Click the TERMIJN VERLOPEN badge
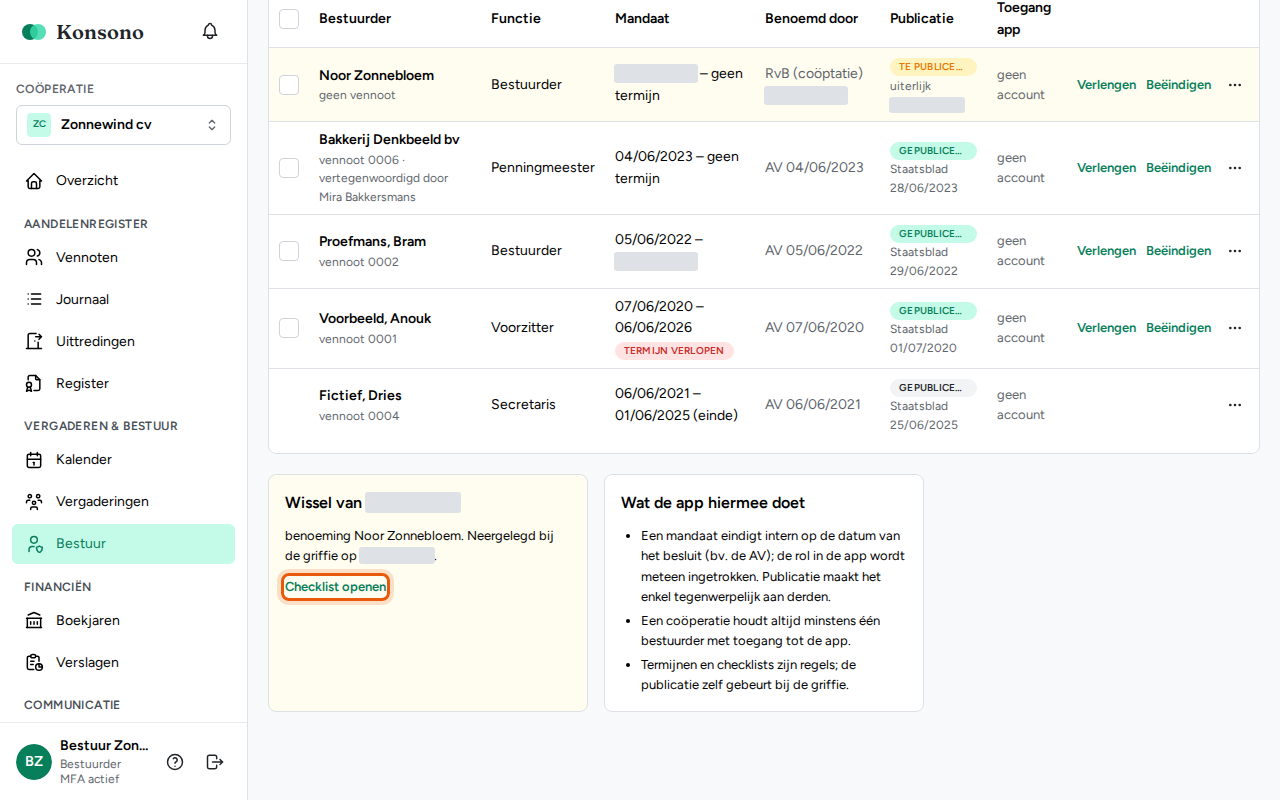 tap(674, 351)
